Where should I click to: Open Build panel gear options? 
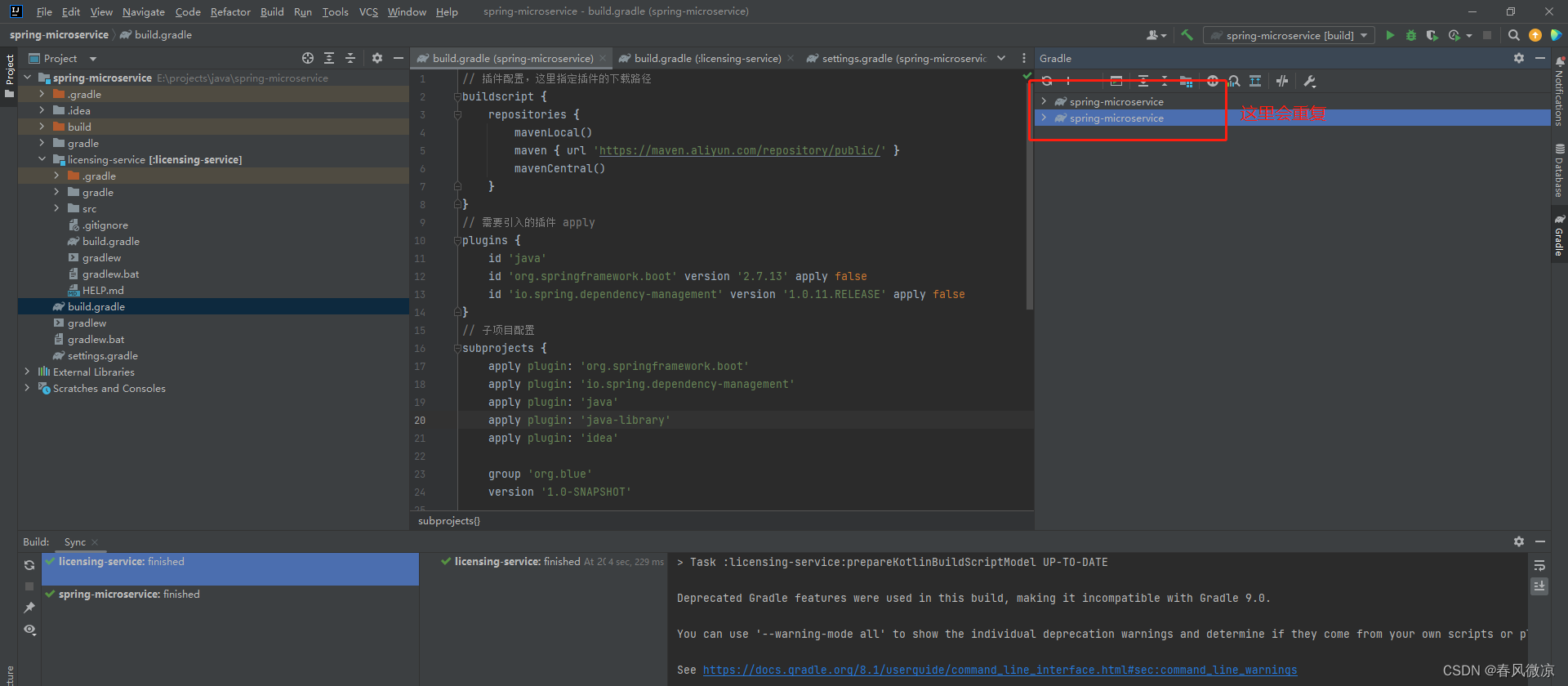[x=1519, y=541]
